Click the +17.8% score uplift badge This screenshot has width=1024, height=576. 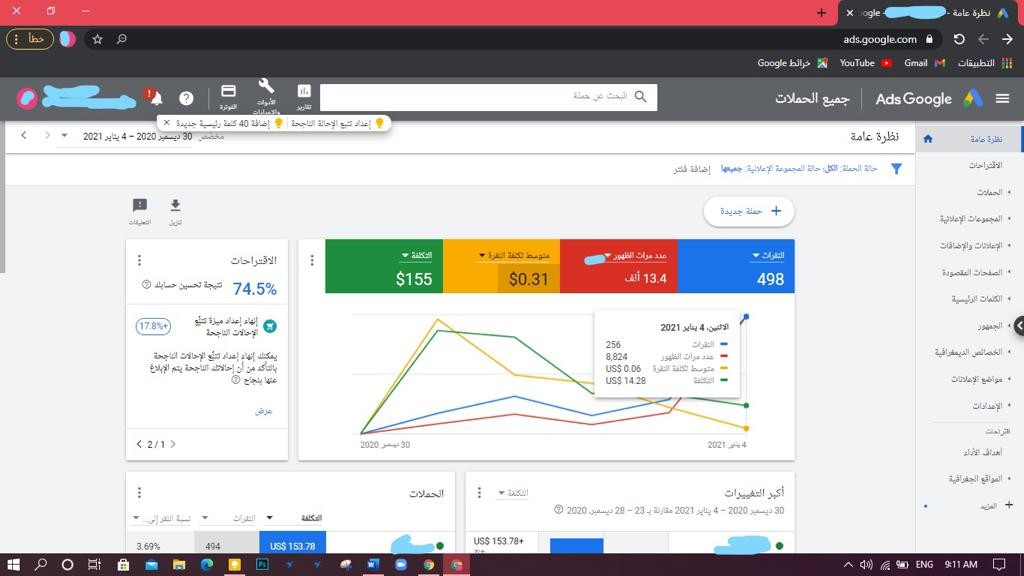coord(153,326)
